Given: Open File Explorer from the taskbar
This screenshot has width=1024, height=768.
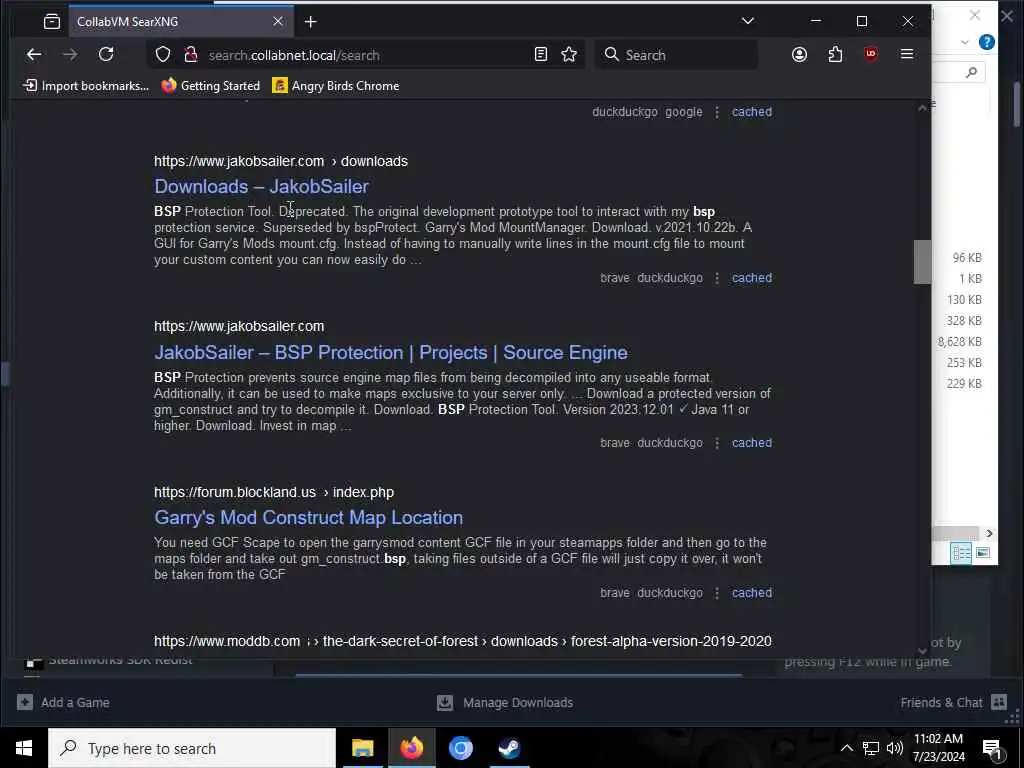Looking at the screenshot, I should (x=362, y=748).
